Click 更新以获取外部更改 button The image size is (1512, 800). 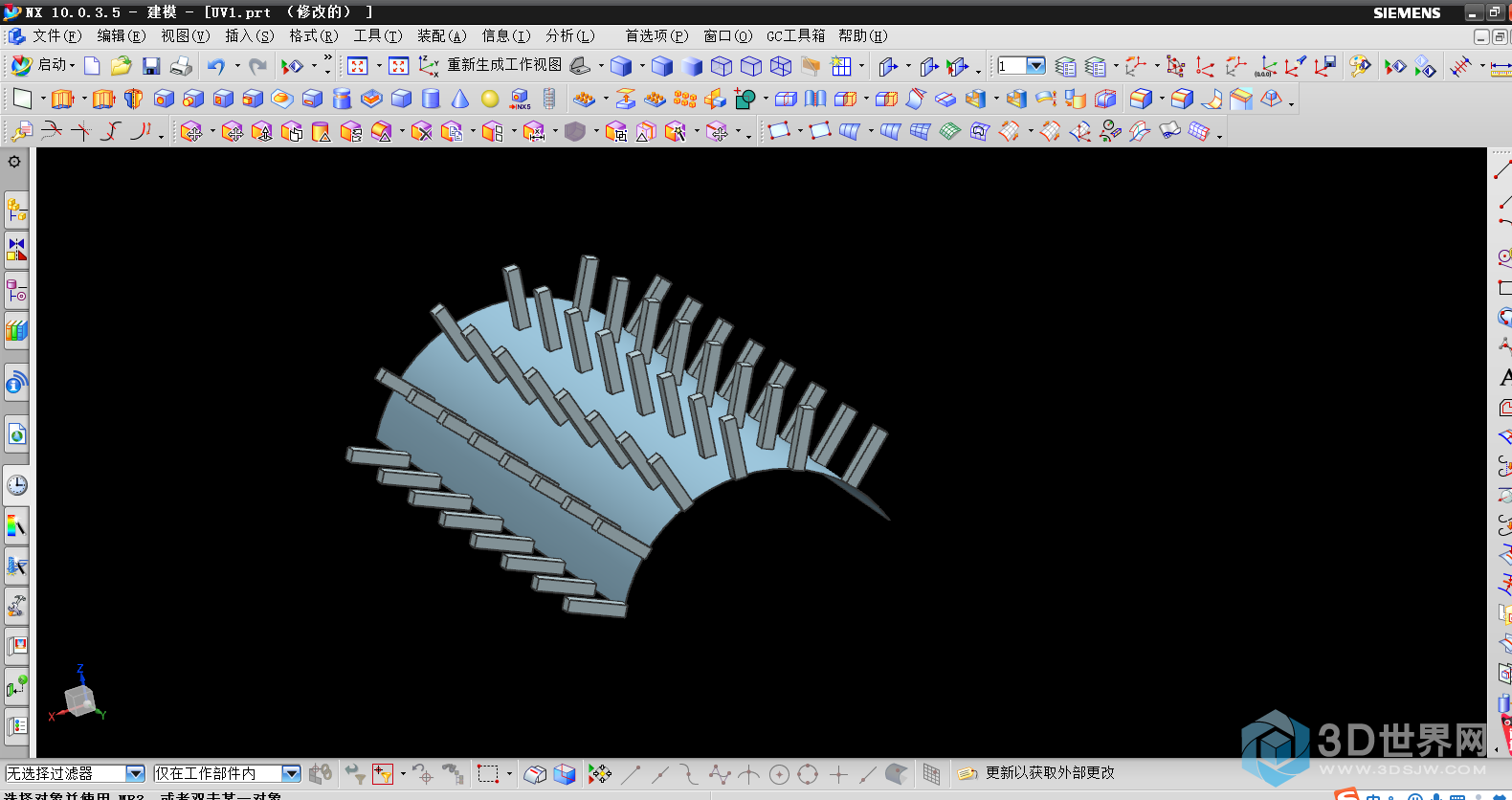coord(1036,773)
